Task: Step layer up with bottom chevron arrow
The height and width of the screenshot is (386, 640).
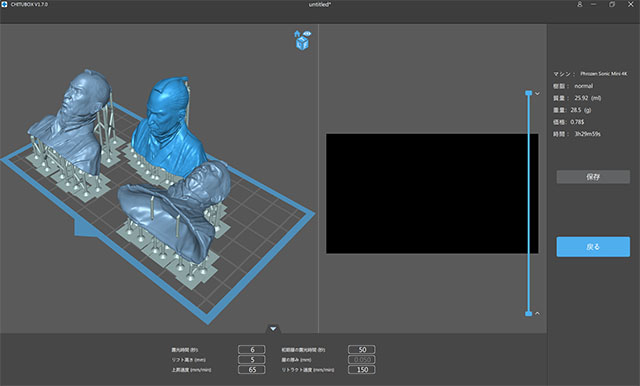Action: coord(538,313)
